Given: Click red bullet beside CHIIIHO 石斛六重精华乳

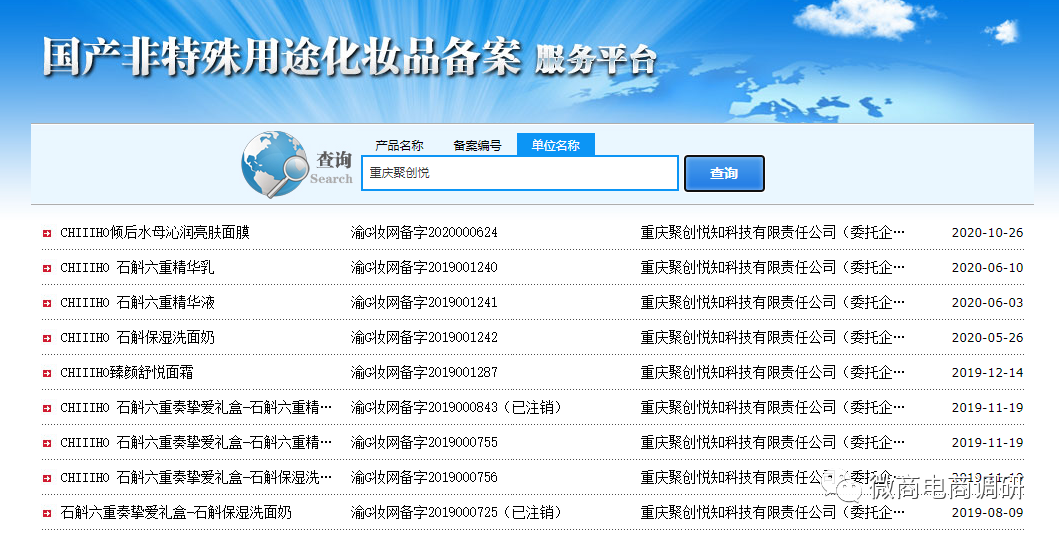Looking at the screenshot, I should [x=47, y=268].
